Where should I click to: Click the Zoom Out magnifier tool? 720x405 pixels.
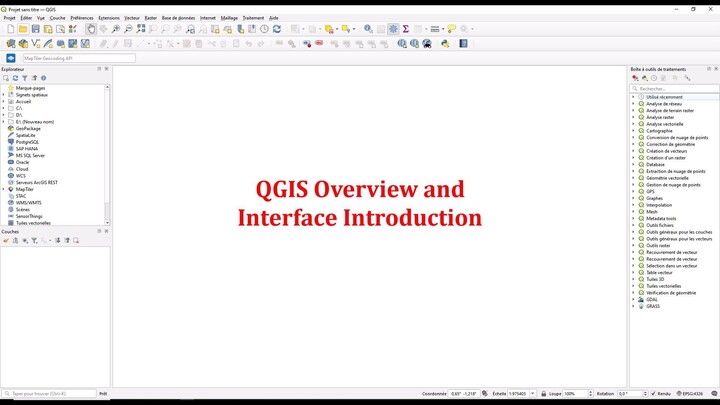[128, 29]
